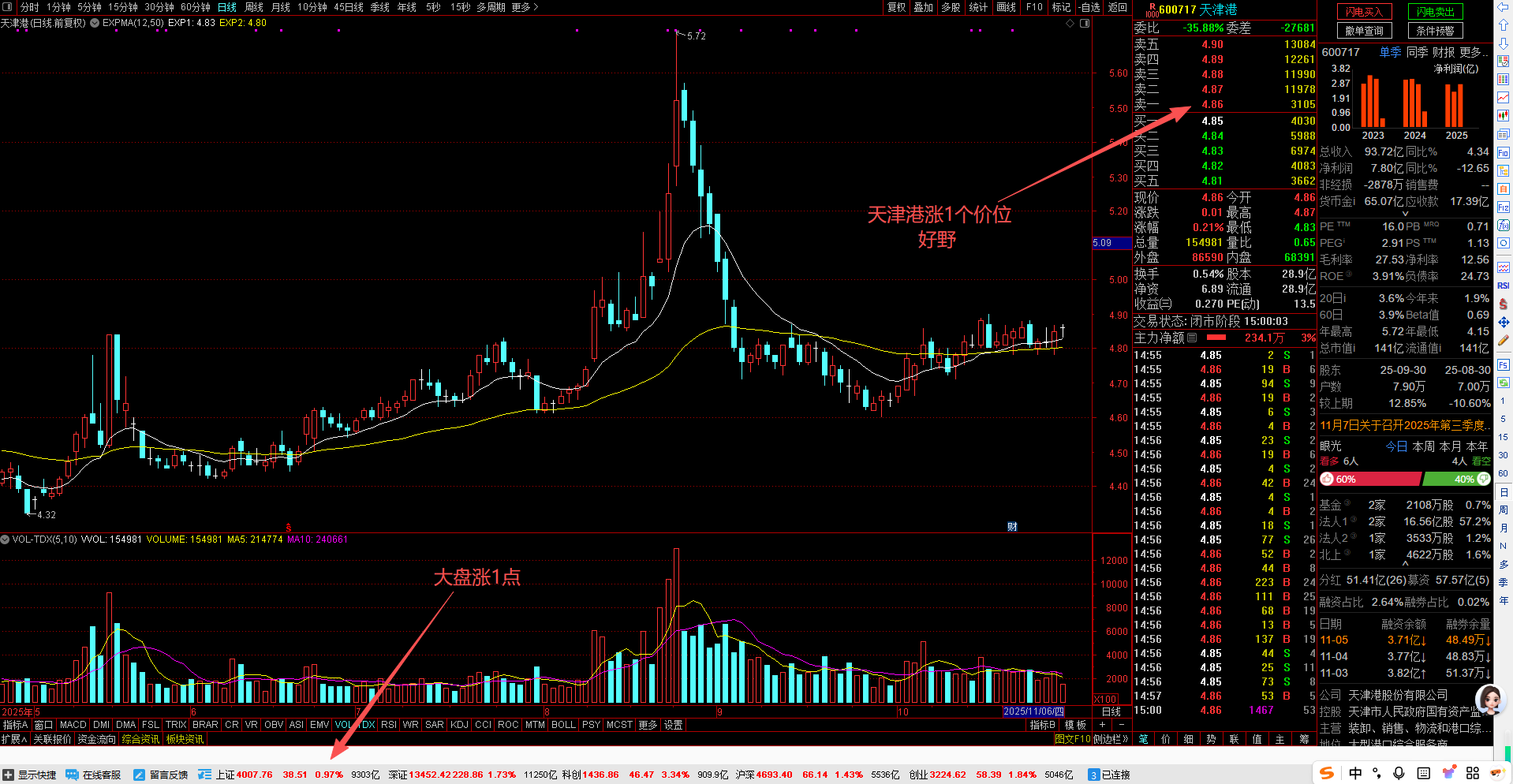Image resolution: width=1513 pixels, height=784 pixels.
Task: Open the soft keyboard icon in IME bar
Action: (1424, 773)
